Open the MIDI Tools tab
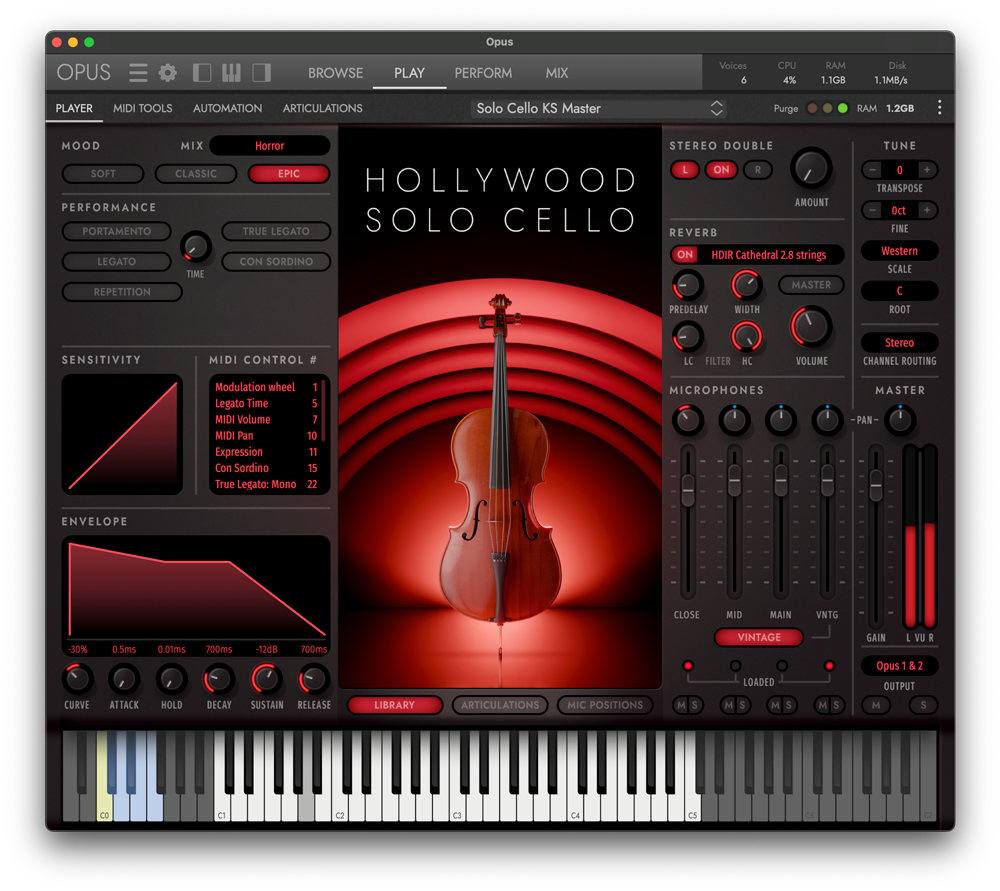The image size is (1000, 891). tap(142, 108)
